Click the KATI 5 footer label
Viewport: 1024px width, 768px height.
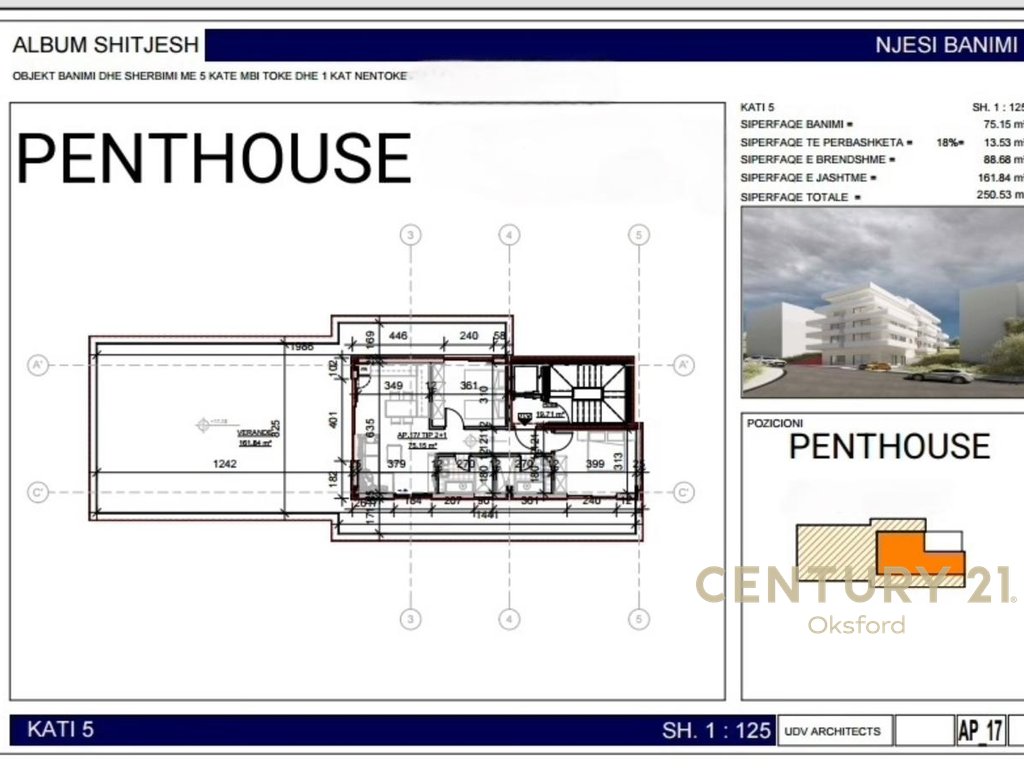tap(60, 729)
